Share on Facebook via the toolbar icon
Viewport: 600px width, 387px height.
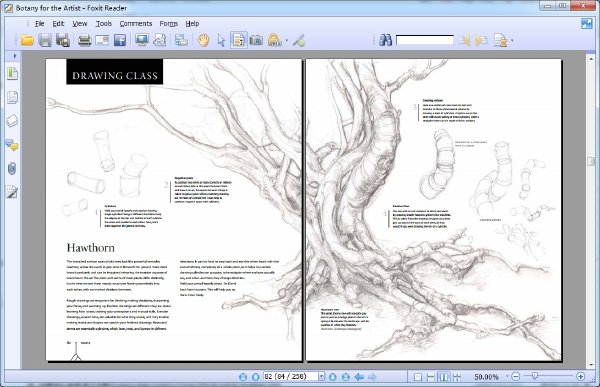pos(120,40)
